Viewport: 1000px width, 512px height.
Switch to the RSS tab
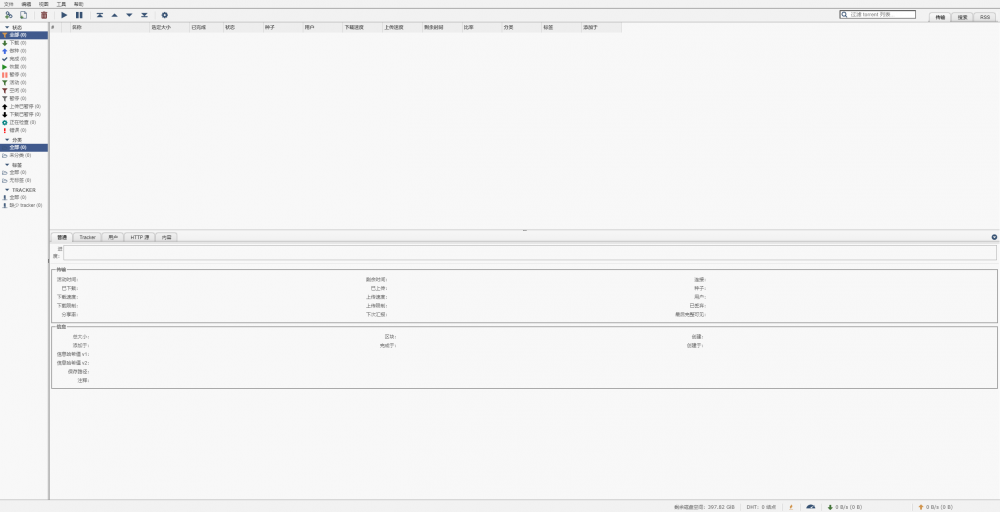coord(985,17)
